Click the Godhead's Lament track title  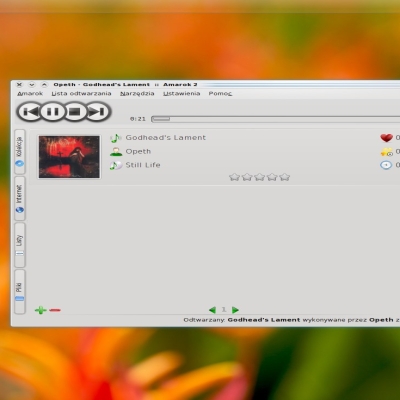click(166, 137)
